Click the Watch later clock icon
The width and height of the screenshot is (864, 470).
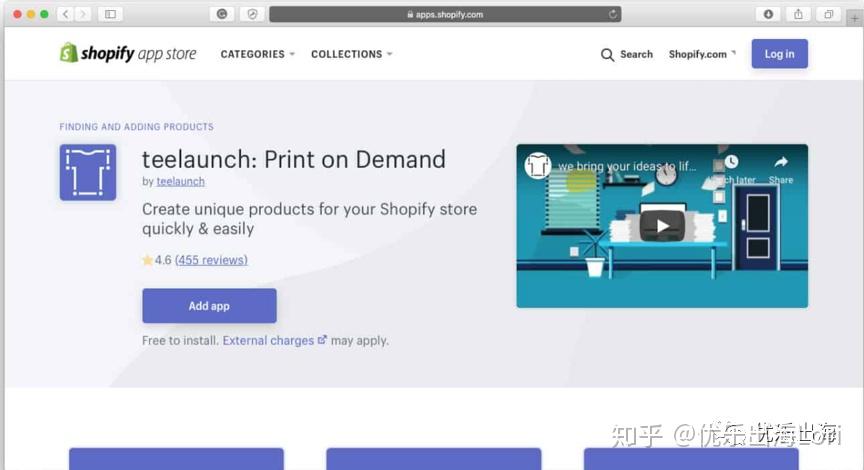tap(731, 162)
